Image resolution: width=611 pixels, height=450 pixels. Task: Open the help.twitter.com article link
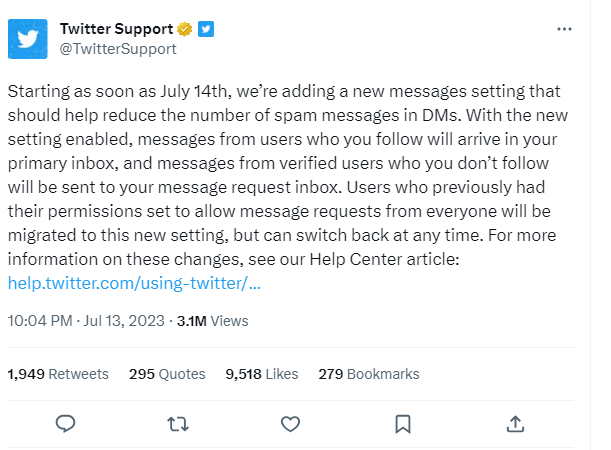134,283
